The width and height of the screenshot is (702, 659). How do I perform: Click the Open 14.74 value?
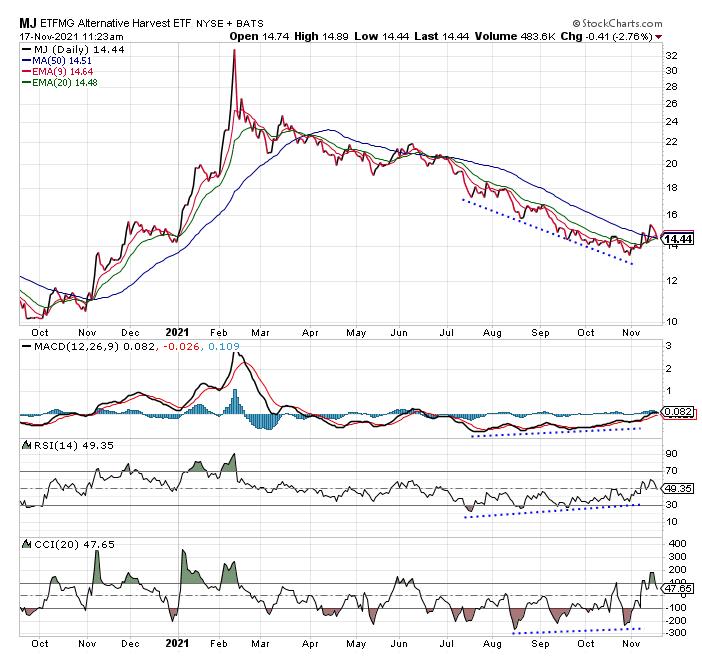pyautogui.click(x=259, y=37)
